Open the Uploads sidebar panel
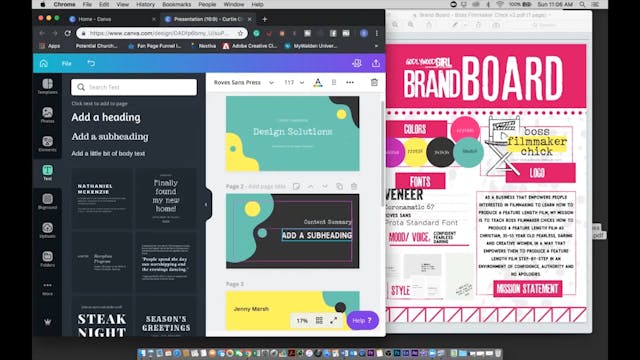Screen dimensions: 640x360 [47, 230]
